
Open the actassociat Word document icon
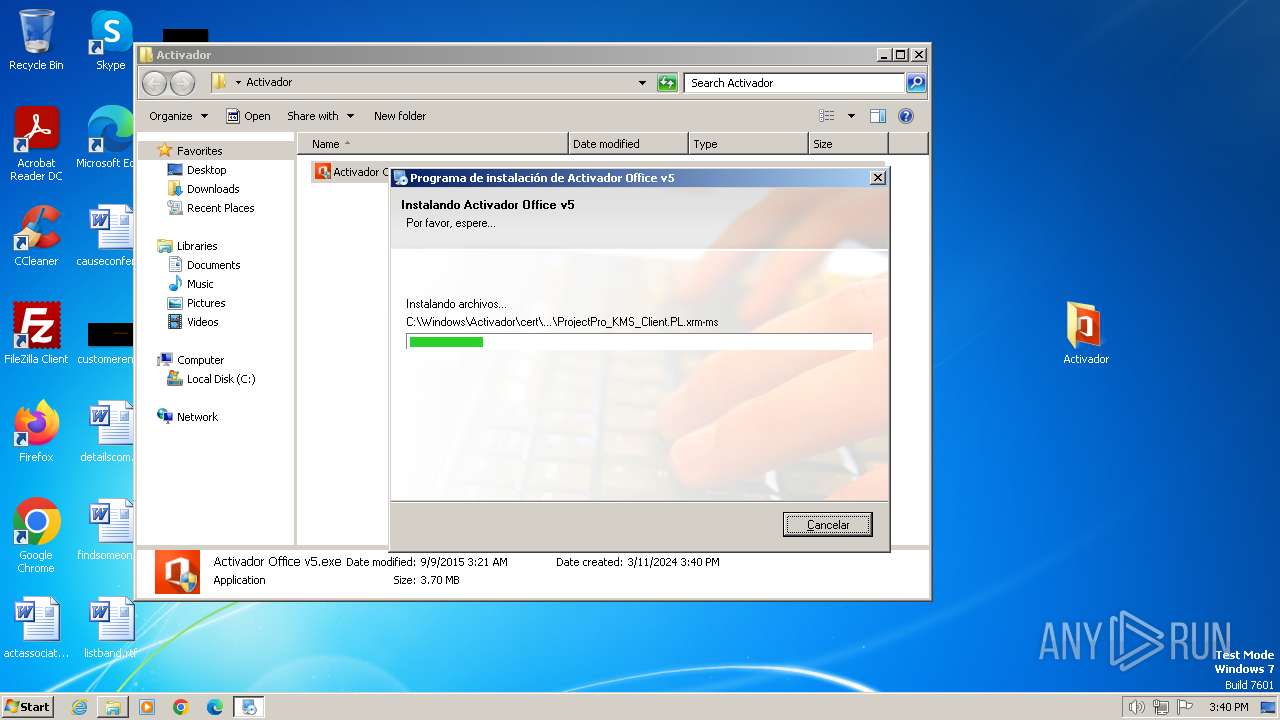(x=36, y=628)
